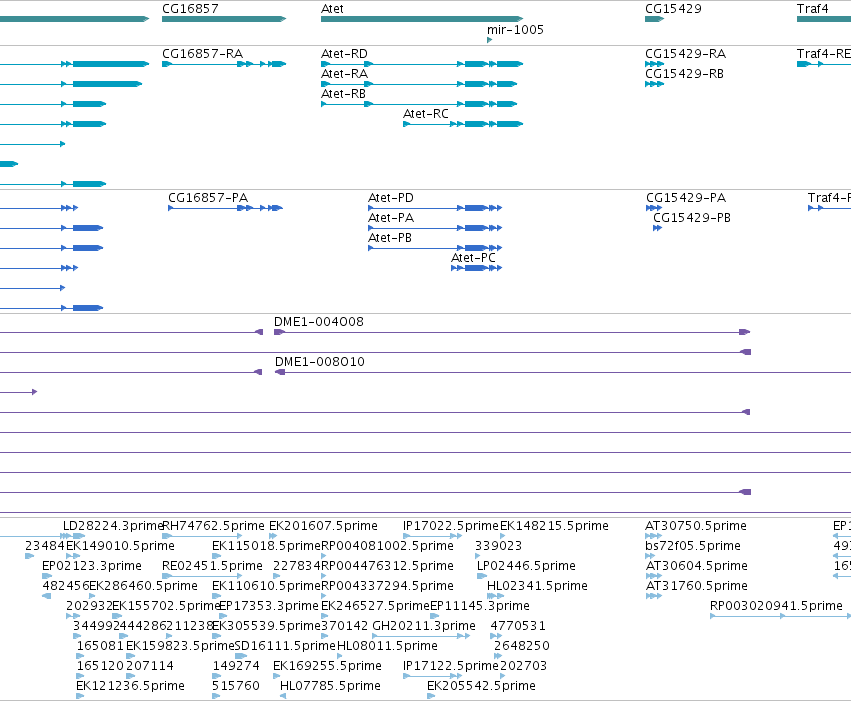This screenshot has width=851, height=701.
Task: Click EST IP17022.5prime
Action: pos(450,526)
